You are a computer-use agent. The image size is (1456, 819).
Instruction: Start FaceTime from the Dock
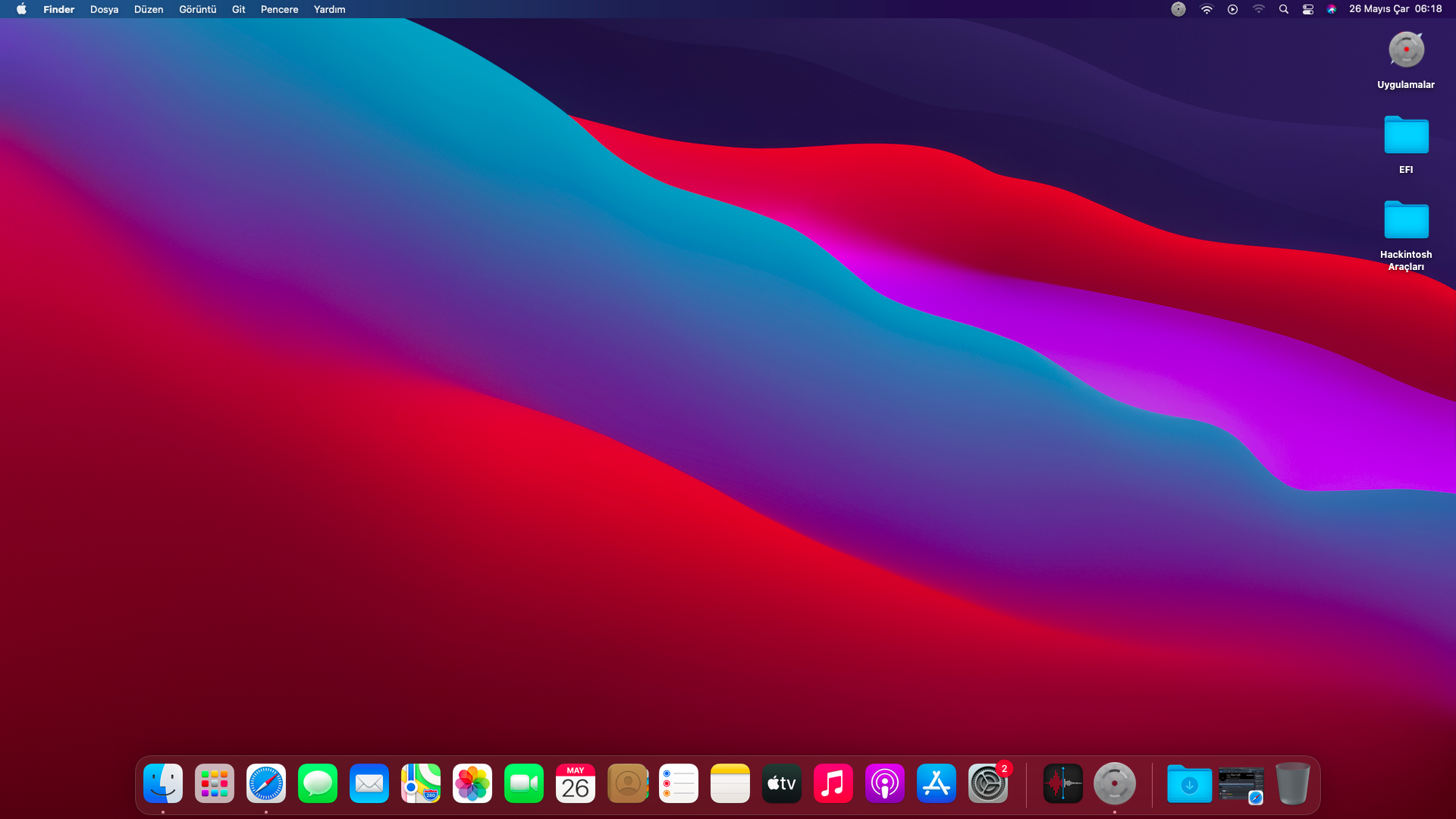pyautogui.click(x=524, y=783)
